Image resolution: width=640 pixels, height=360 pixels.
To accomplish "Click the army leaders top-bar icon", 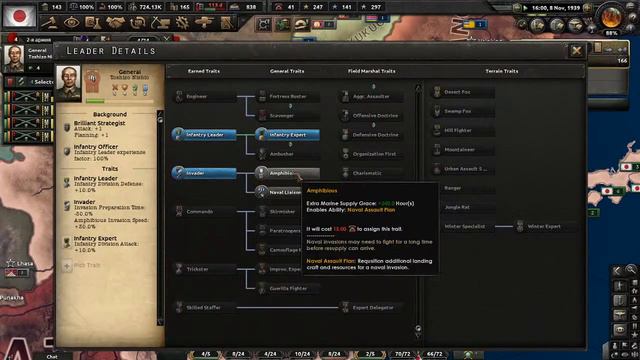I will 263,25.
